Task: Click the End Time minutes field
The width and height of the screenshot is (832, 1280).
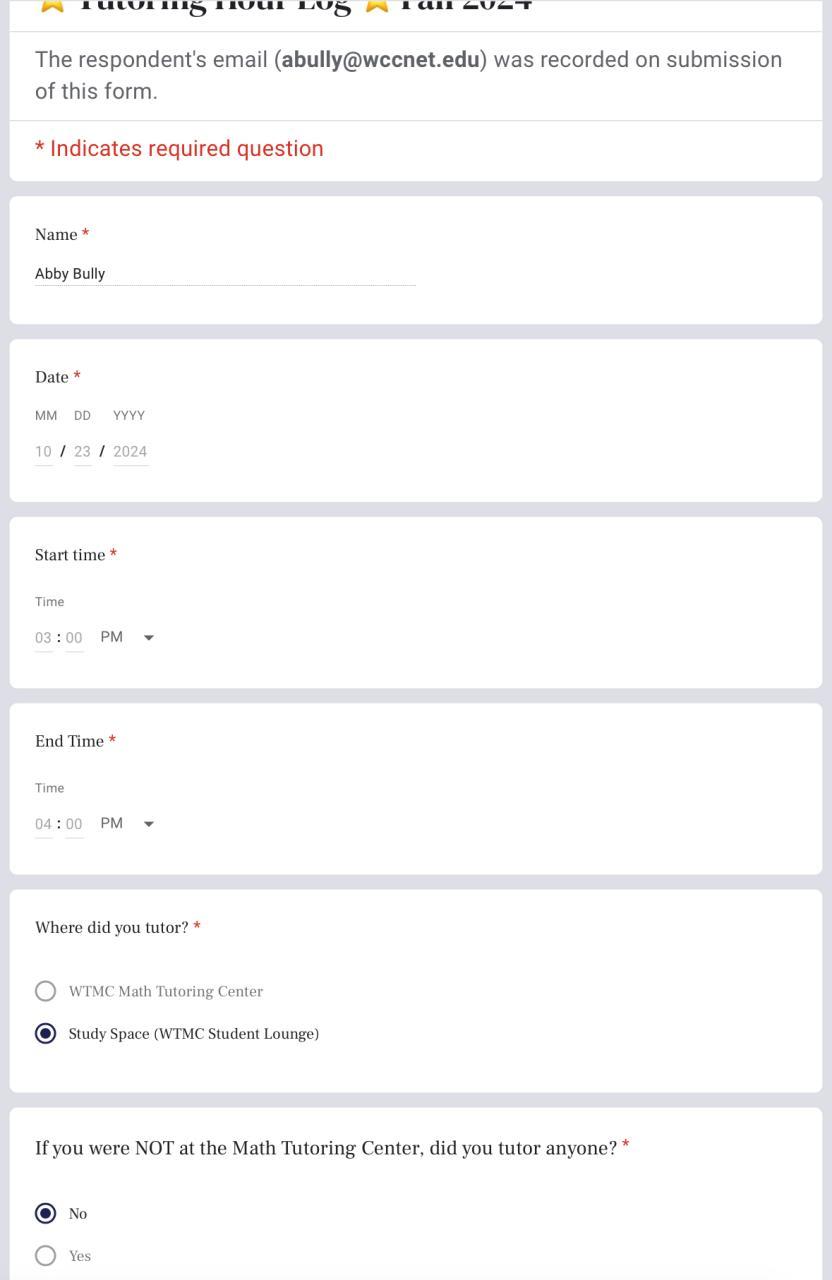Action: tap(74, 824)
